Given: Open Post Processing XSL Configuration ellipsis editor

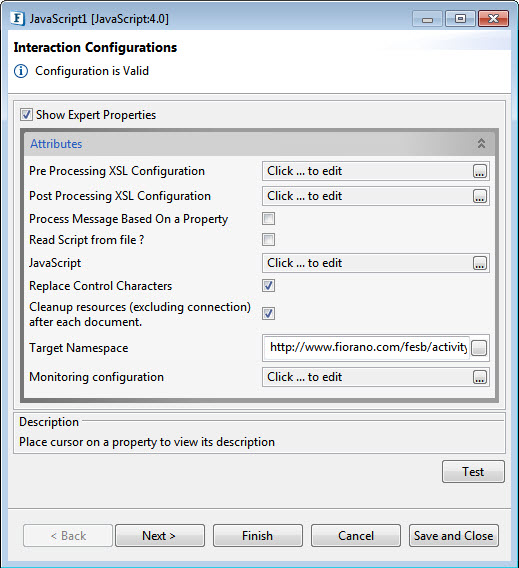Looking at the screenshot, I should [480, 196].
